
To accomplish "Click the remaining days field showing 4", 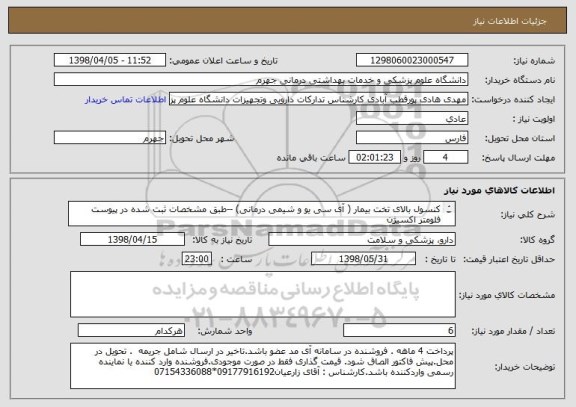I will point(446,158).
